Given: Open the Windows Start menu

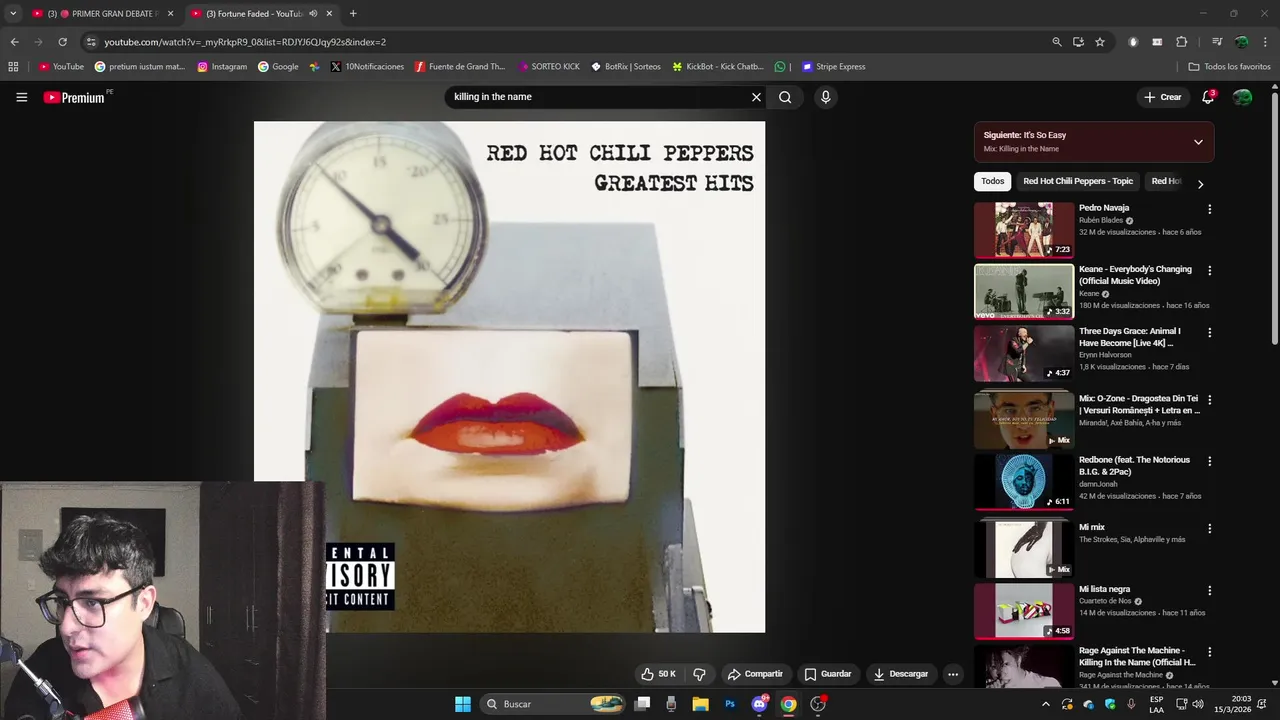Looking at the screenshot, I should point(463,704).
